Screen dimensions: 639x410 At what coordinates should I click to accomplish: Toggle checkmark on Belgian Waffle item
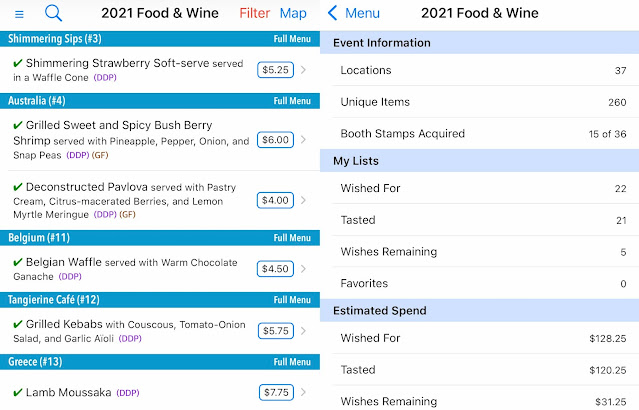point(17,262)
